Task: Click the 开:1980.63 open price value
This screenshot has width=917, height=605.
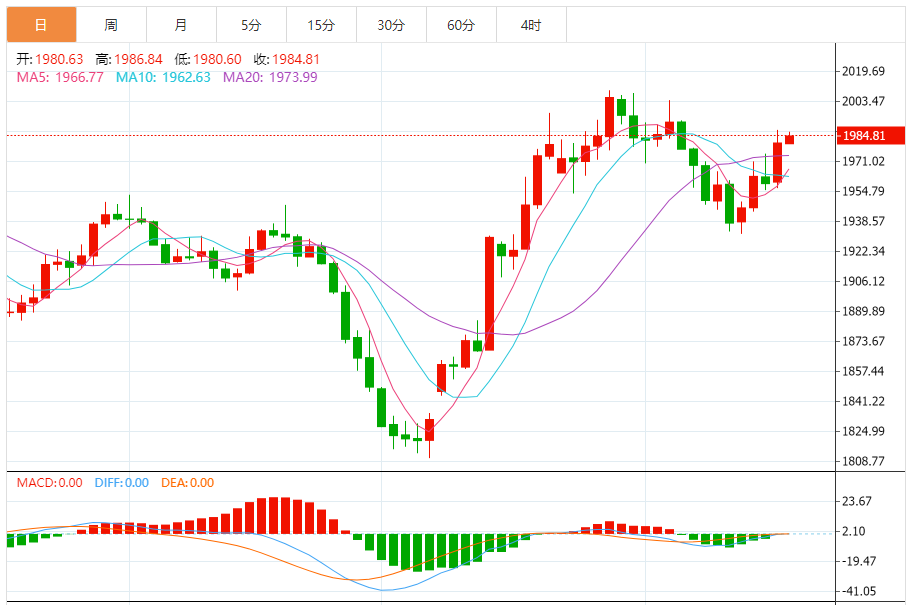Action: pos(50,59)
